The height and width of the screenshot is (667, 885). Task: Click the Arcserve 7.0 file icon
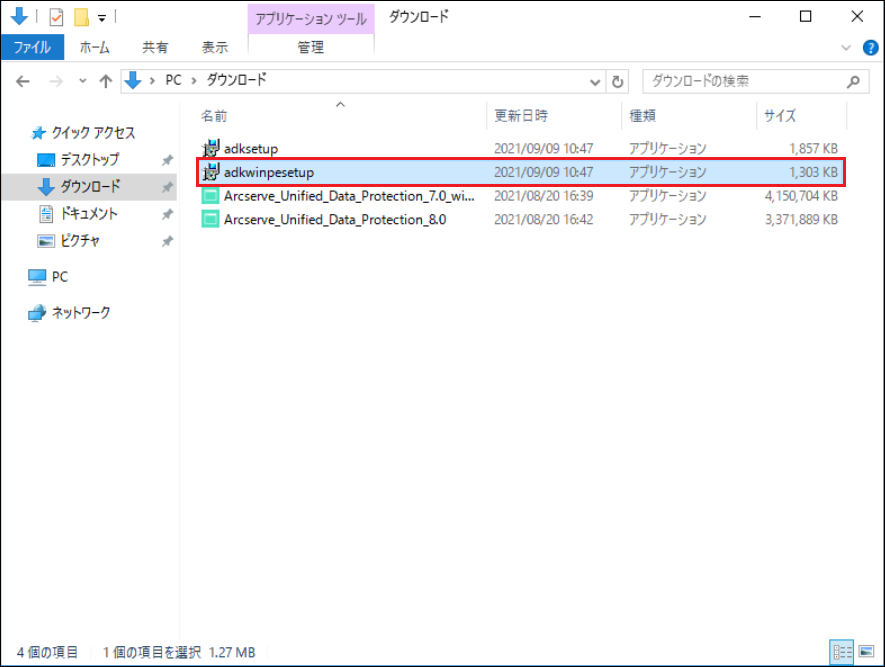click(x=211, y=196)
